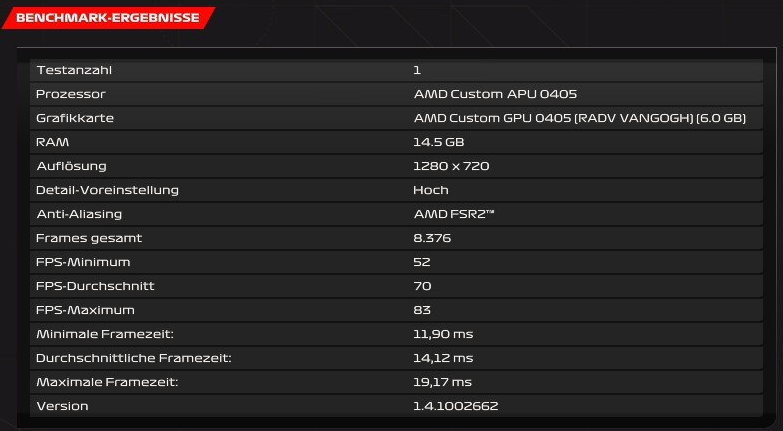783x431 pixels.
Task: Click the 1280 x 720 resolution value
Action: tap(451, 166)
